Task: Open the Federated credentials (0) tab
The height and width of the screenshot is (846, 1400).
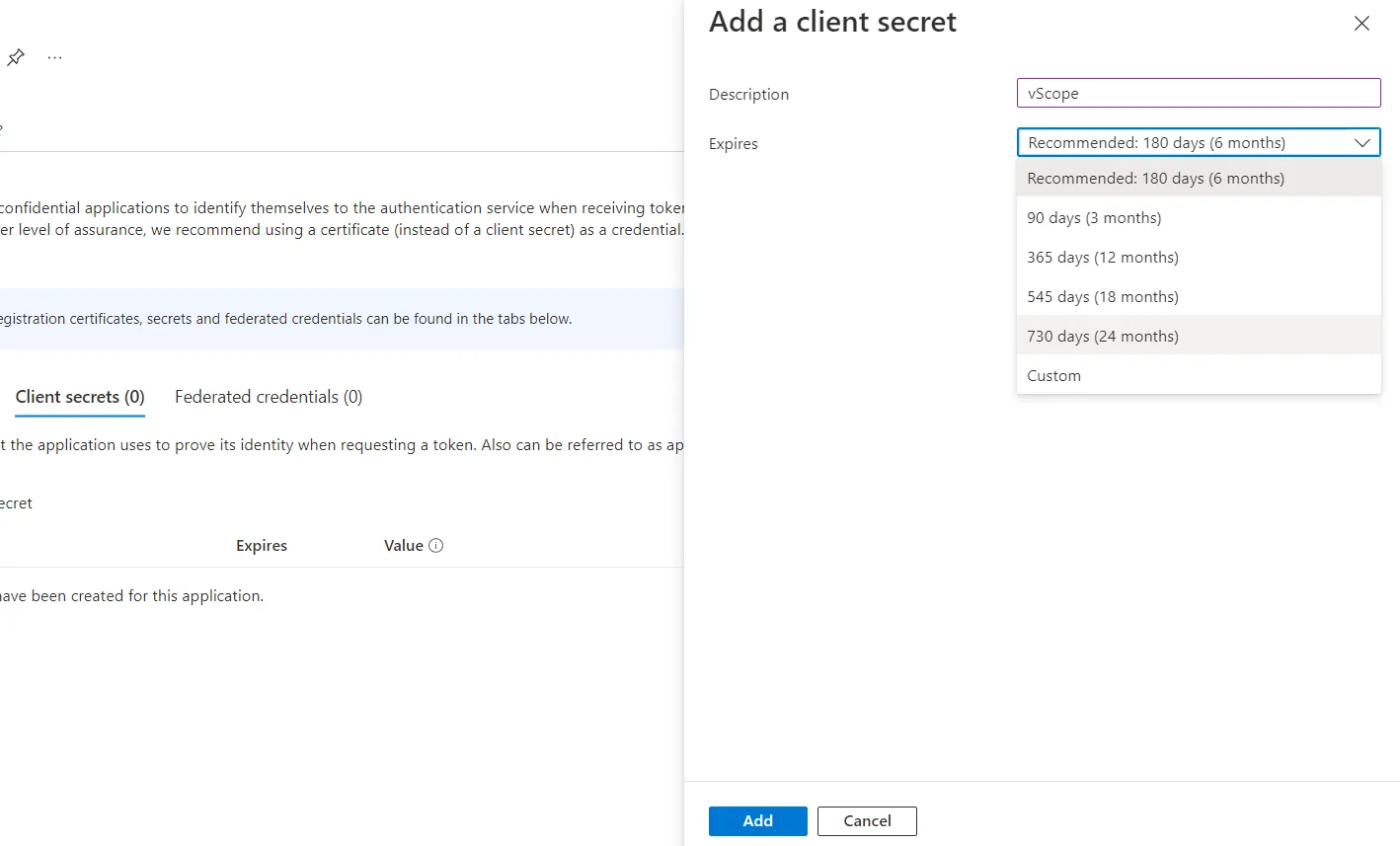Action: click(x=269, y=397)
